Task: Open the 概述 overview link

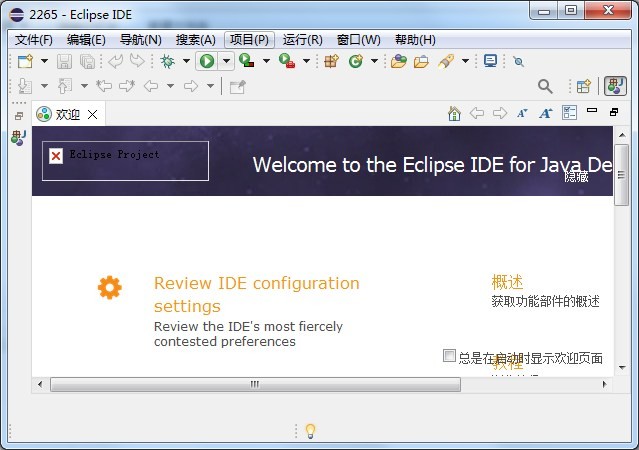Action: (x=507, y=282)
